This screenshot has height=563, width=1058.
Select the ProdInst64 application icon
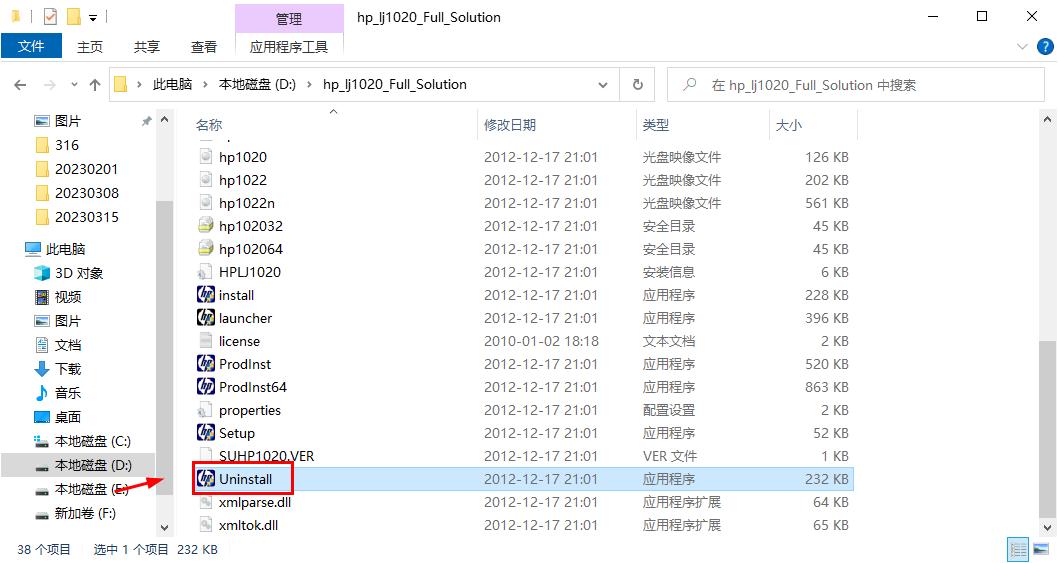206,387
